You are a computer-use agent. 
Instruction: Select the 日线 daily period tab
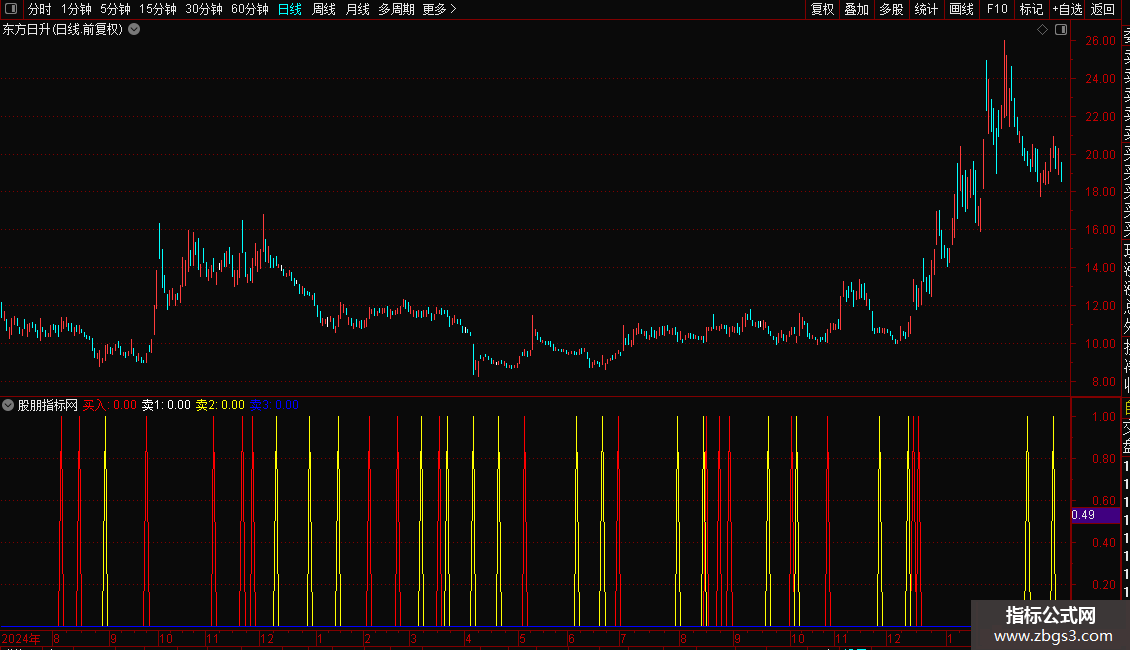[x=290, y=9]
